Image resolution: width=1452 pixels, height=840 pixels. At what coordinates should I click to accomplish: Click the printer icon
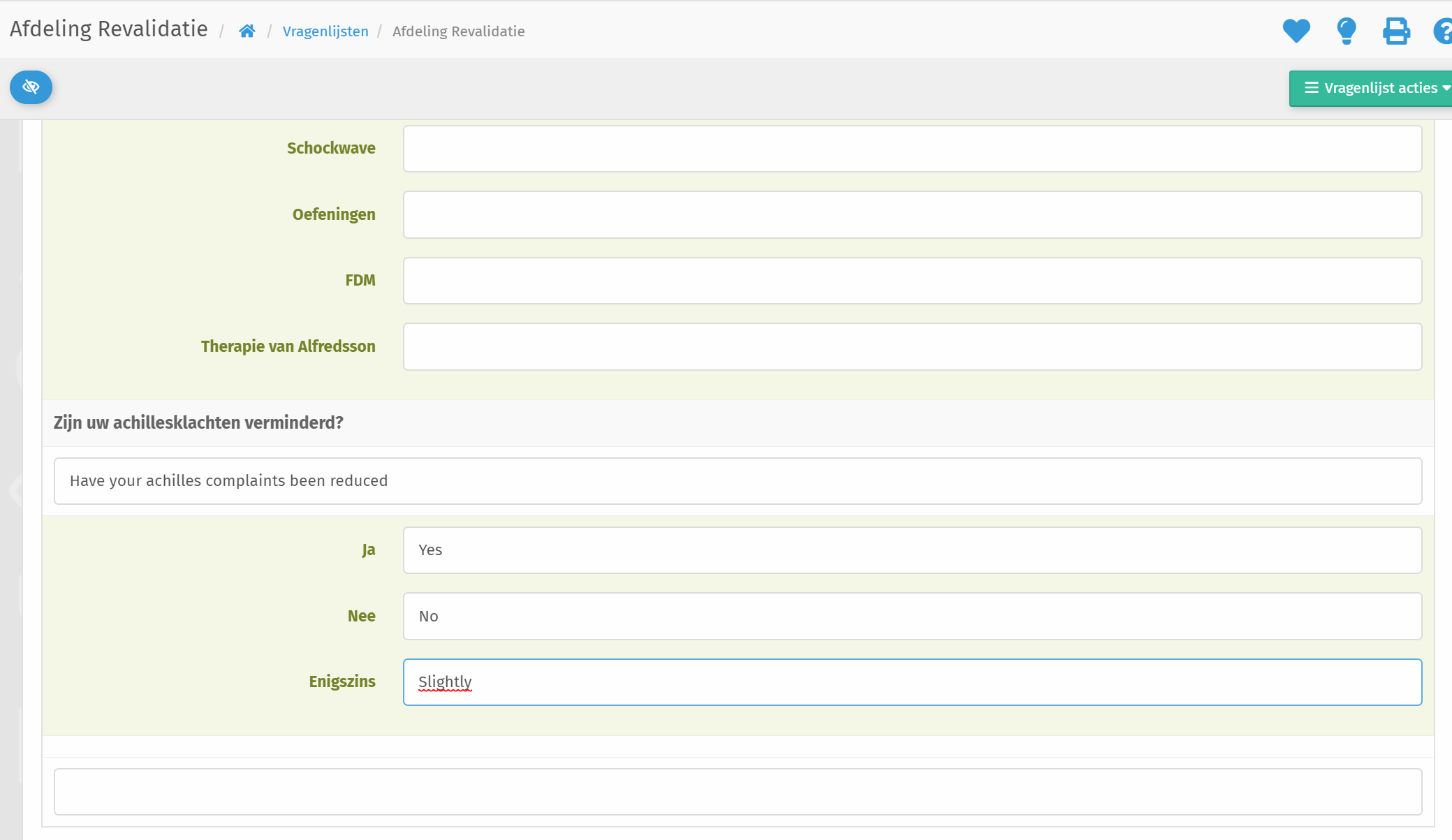tap(1396, 31)
